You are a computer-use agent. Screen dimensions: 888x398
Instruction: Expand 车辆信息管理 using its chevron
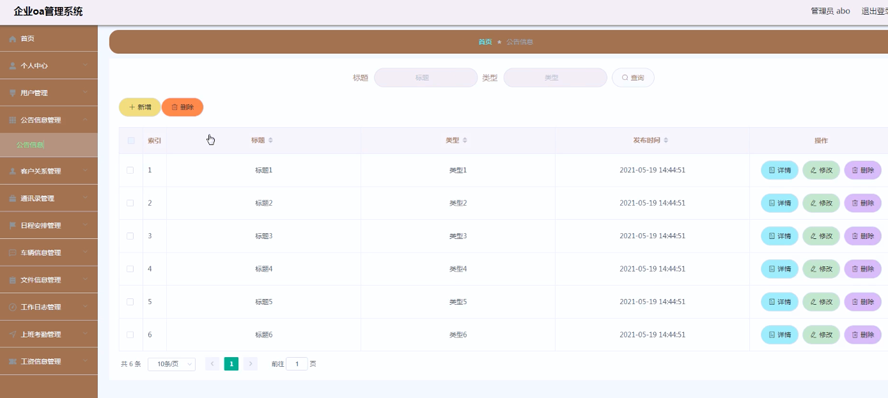pos(86,253)
